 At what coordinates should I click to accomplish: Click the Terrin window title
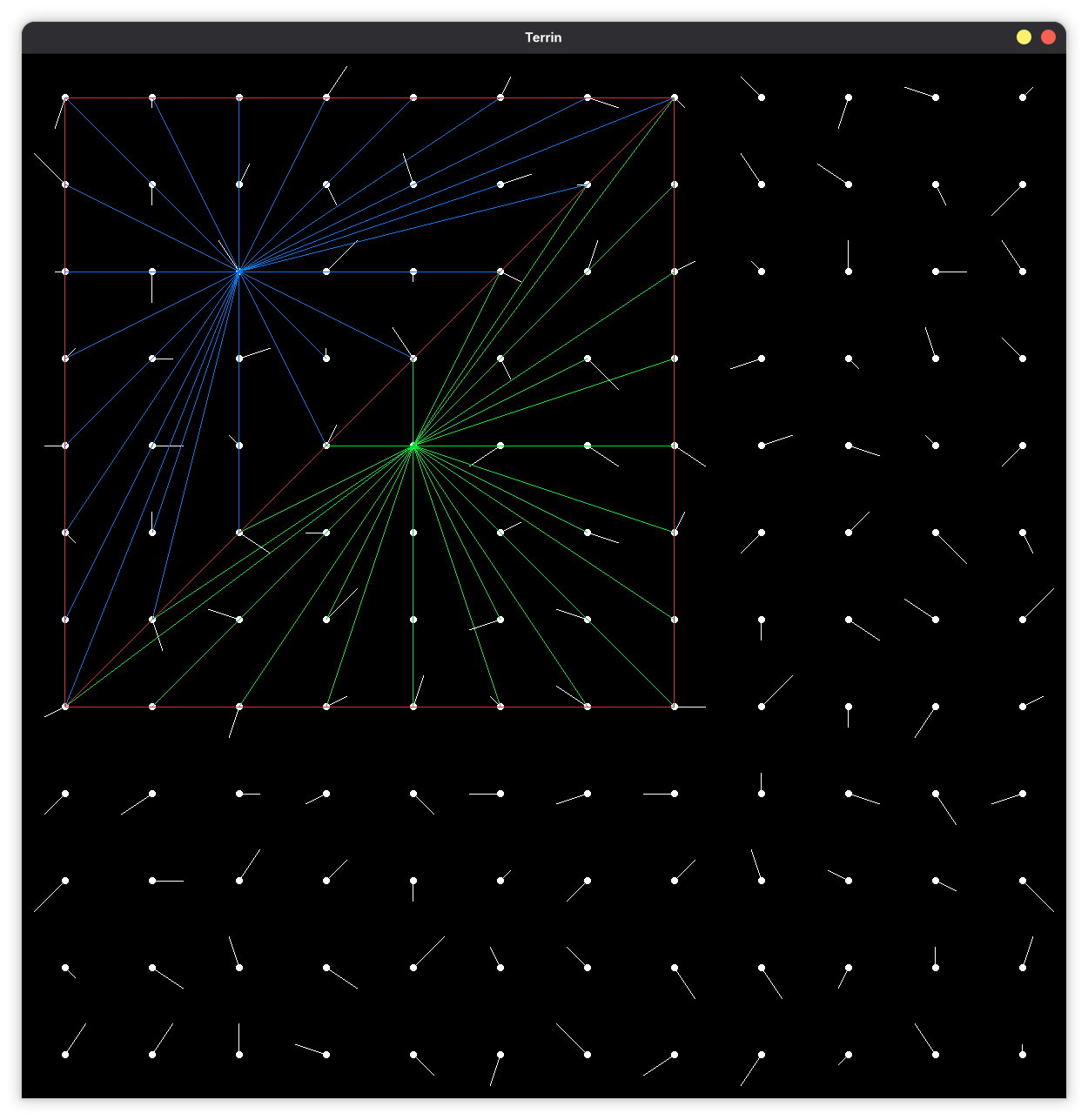coord(543,37)
